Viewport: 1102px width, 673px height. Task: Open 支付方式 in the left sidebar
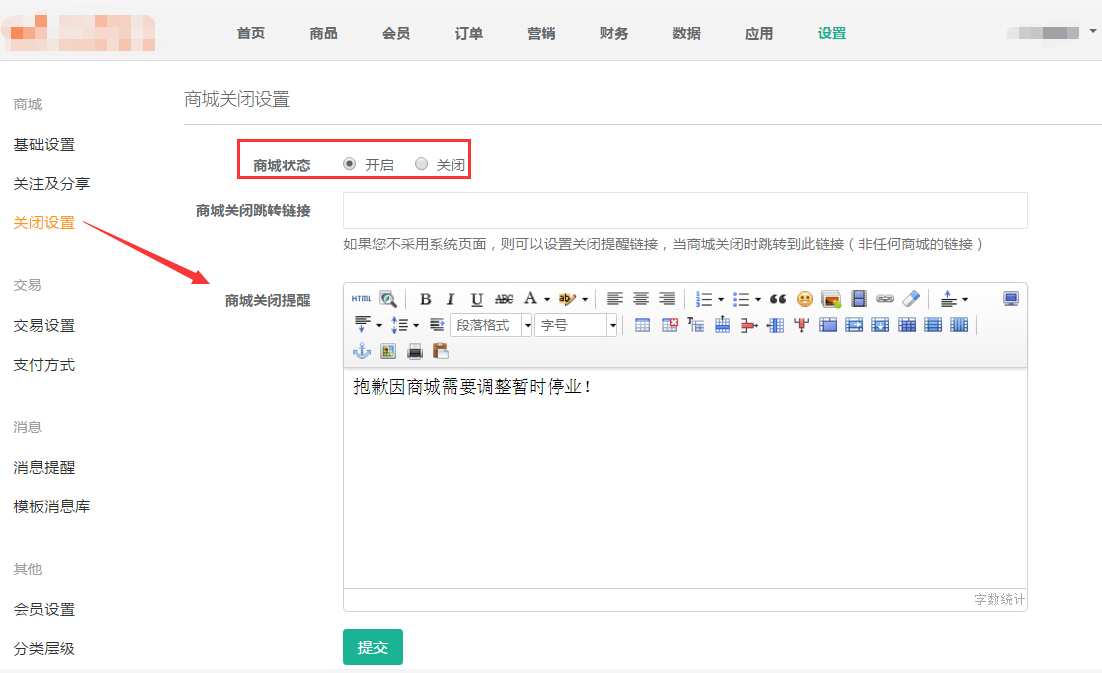(44, 365)
